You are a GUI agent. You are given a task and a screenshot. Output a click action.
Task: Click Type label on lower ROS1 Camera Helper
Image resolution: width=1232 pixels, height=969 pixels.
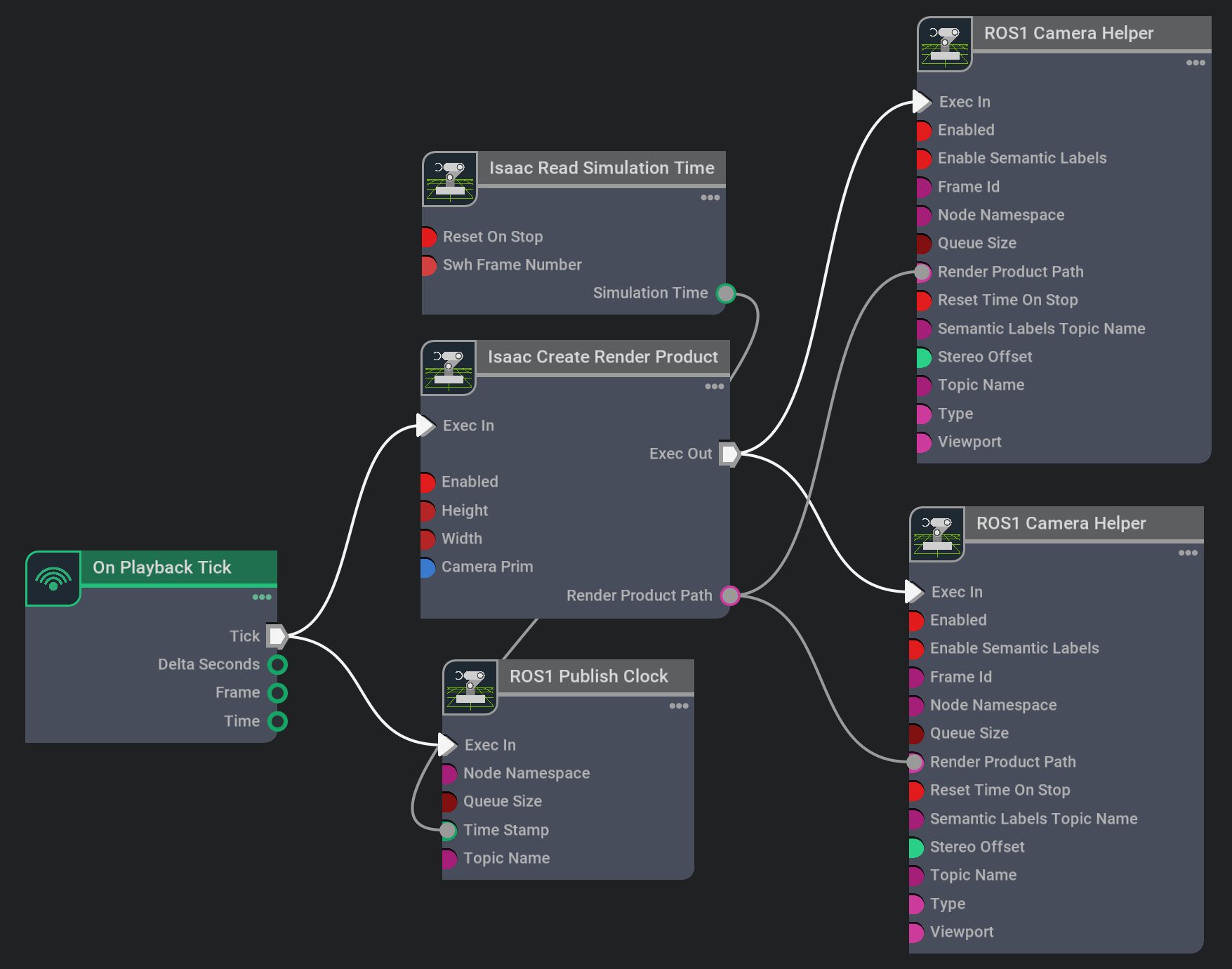click(x=947, y=904)
